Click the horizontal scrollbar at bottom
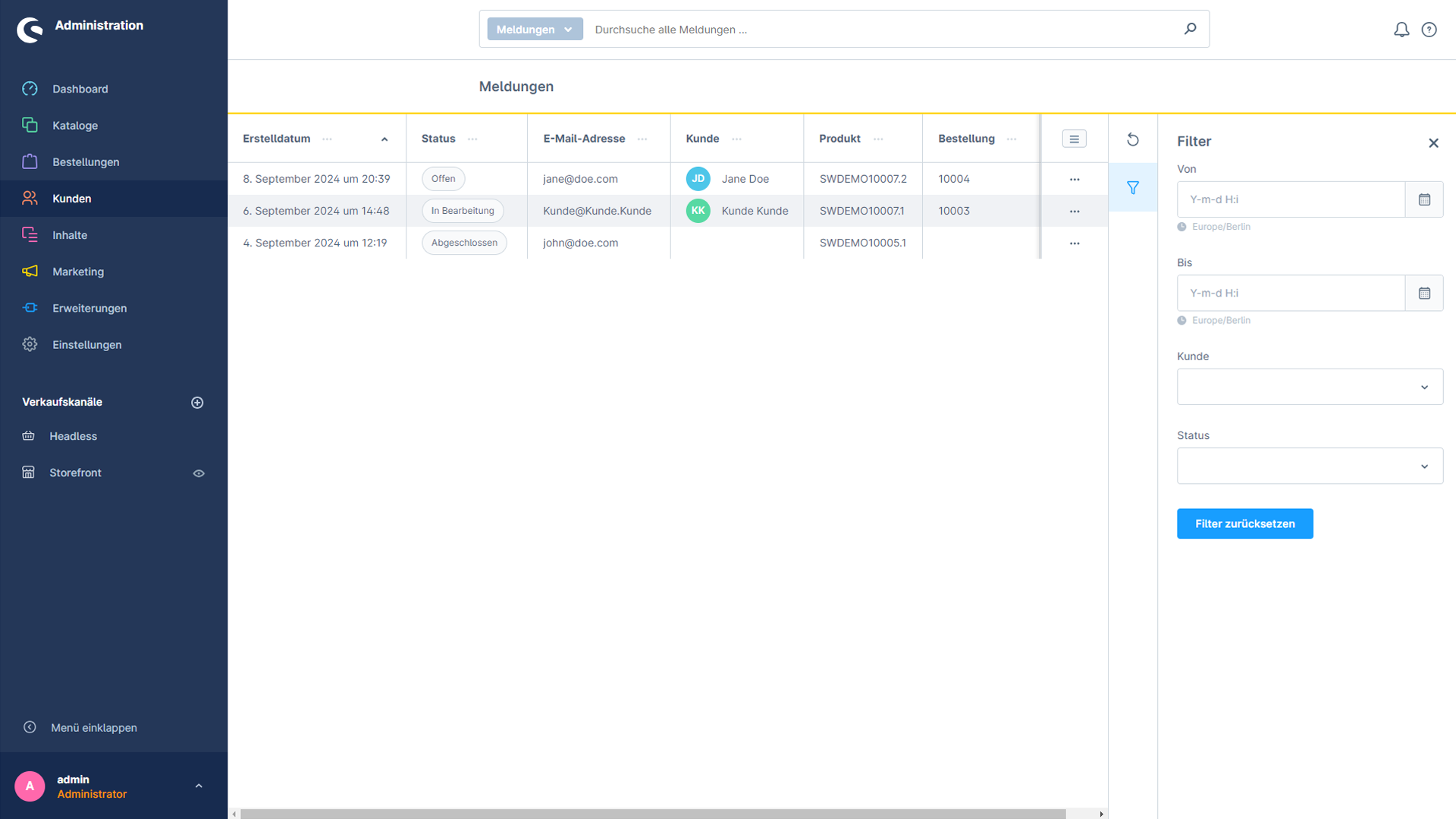 point(653,814)
